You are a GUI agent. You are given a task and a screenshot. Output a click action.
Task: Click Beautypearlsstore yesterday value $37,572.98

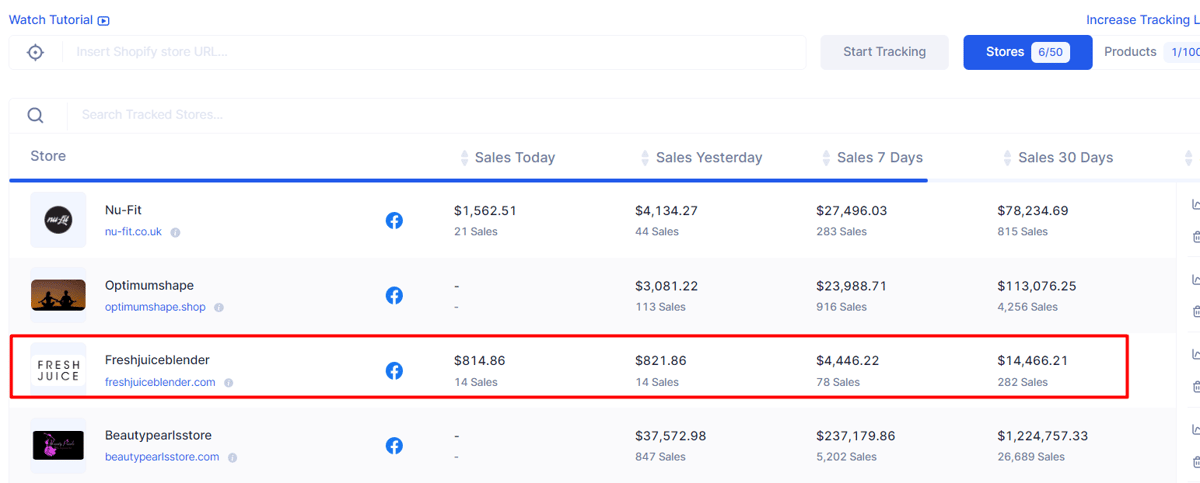tap(671, 435)
